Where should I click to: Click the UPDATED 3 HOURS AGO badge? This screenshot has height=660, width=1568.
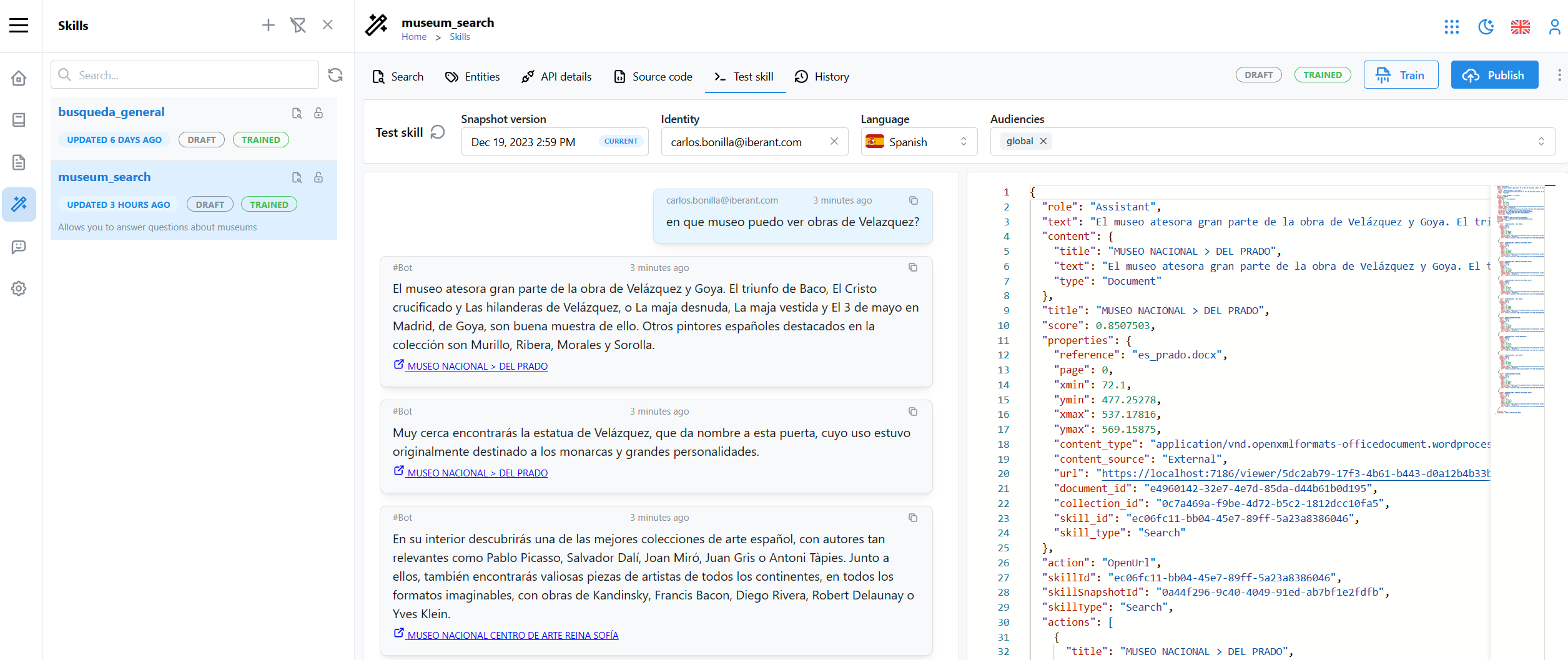(119, 205)
